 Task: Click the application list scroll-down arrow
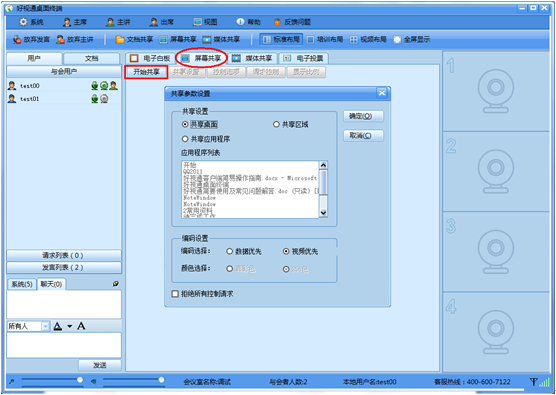pos(323,213)
